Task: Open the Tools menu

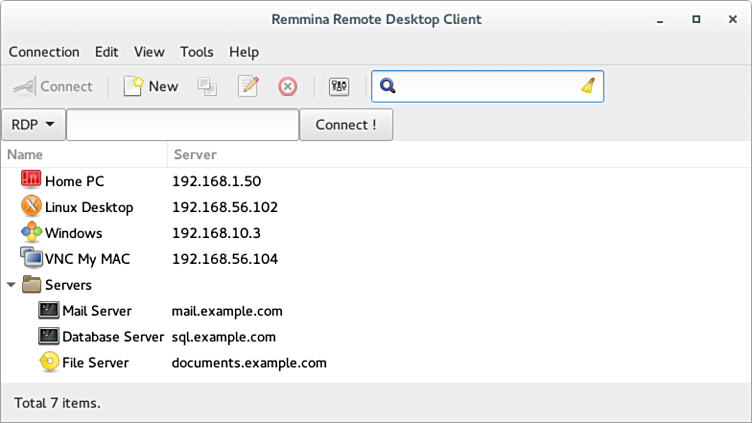Action: coord(197,52)
